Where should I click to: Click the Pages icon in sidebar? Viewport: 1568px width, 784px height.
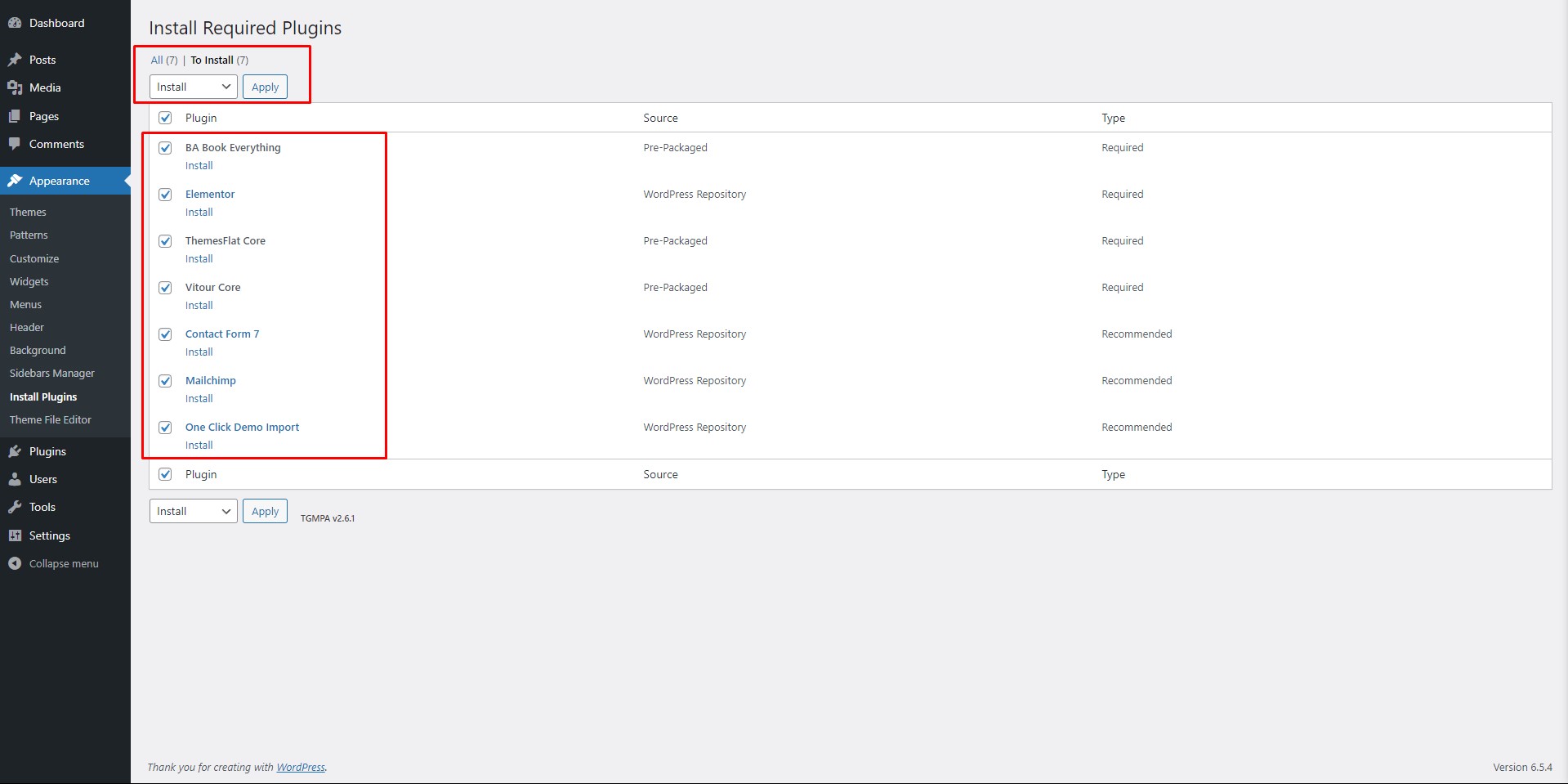click(x=15, y=116)
